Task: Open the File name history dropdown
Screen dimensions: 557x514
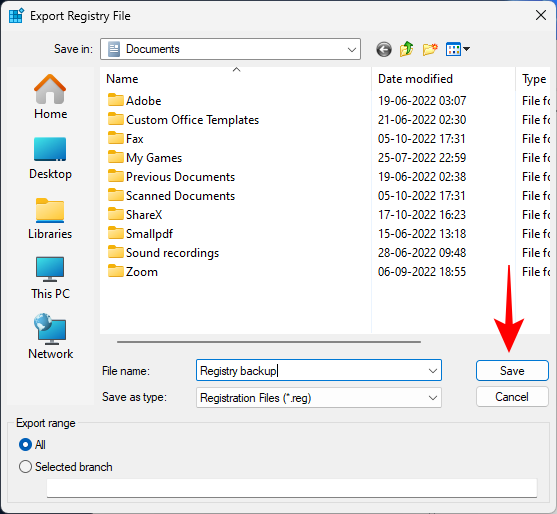Action: click(x=433, y=371)
